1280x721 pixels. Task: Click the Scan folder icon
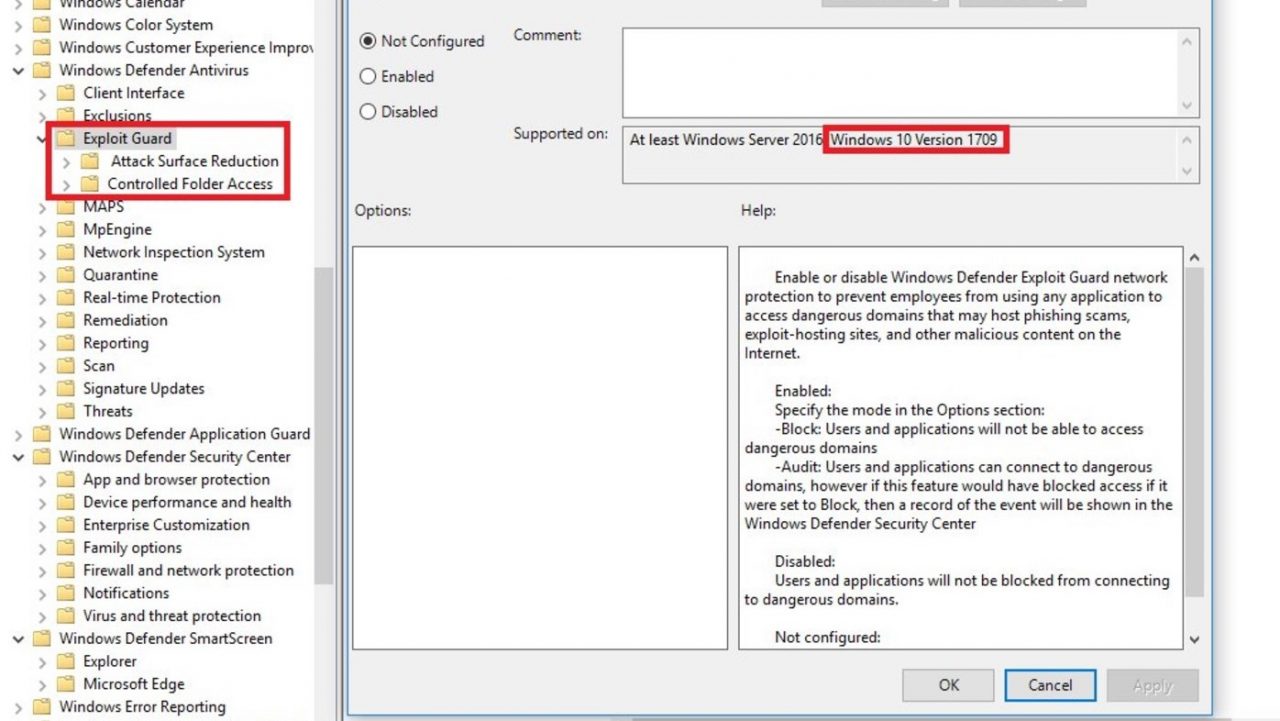[x=65, y=366]
